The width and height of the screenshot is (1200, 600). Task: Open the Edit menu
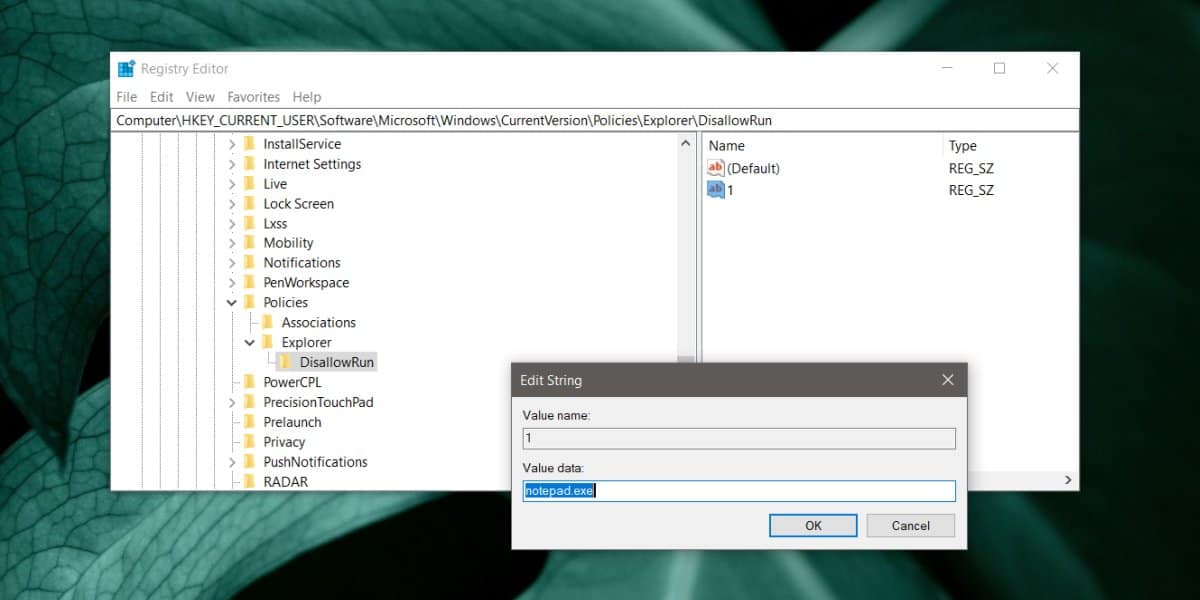(161, 97)
